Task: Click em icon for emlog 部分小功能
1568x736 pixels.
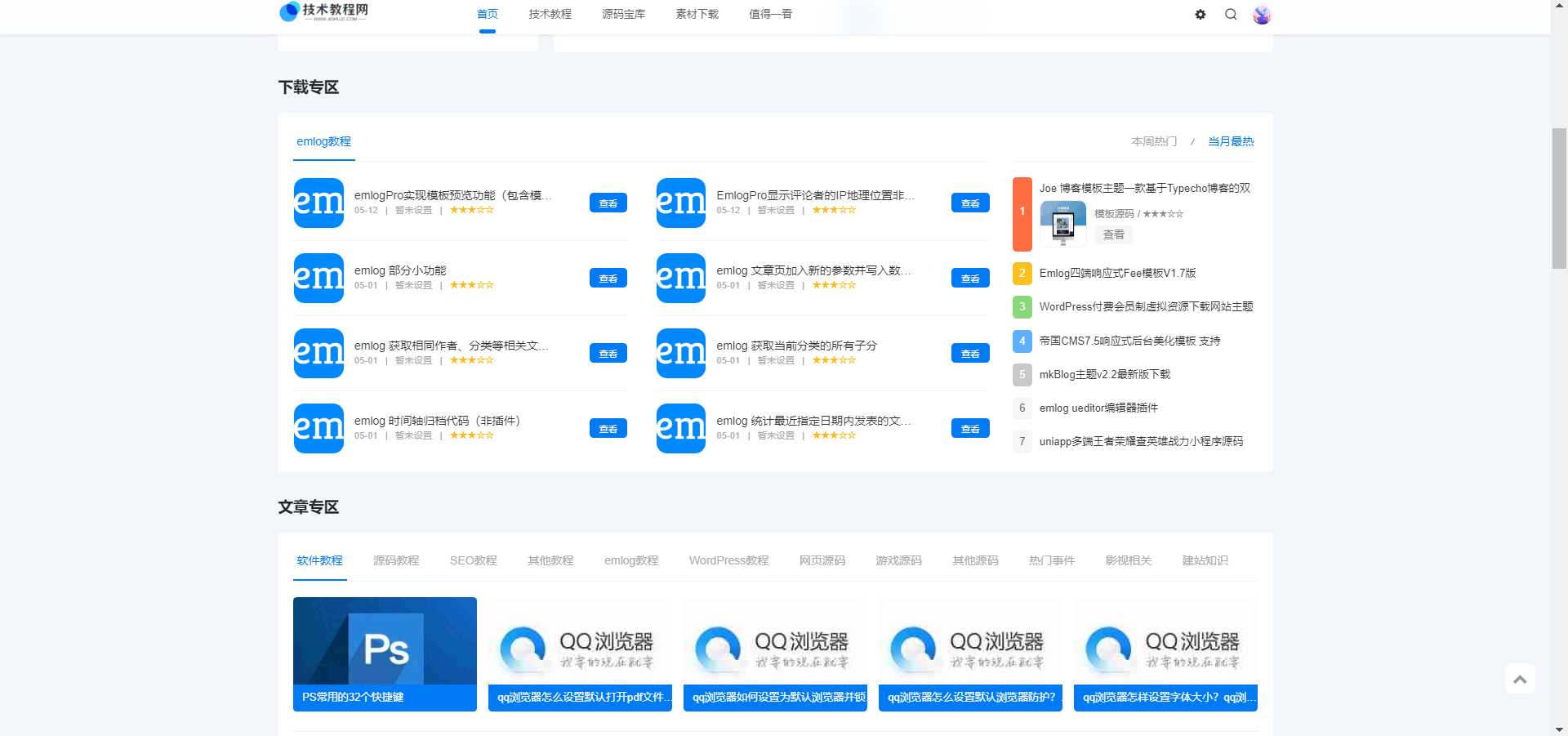Action: pos(318,278)
